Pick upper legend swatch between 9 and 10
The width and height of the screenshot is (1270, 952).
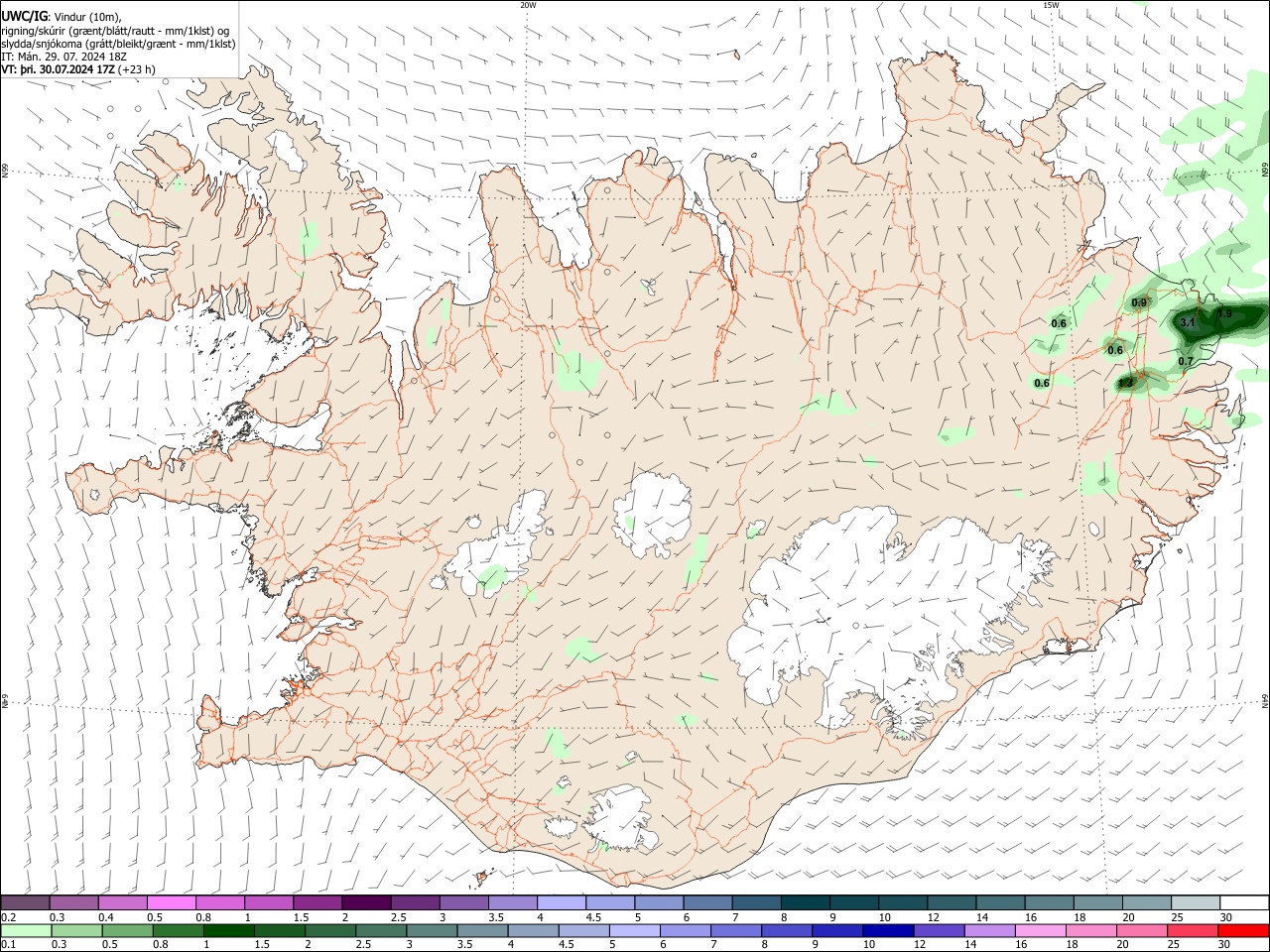coord(852,903)
